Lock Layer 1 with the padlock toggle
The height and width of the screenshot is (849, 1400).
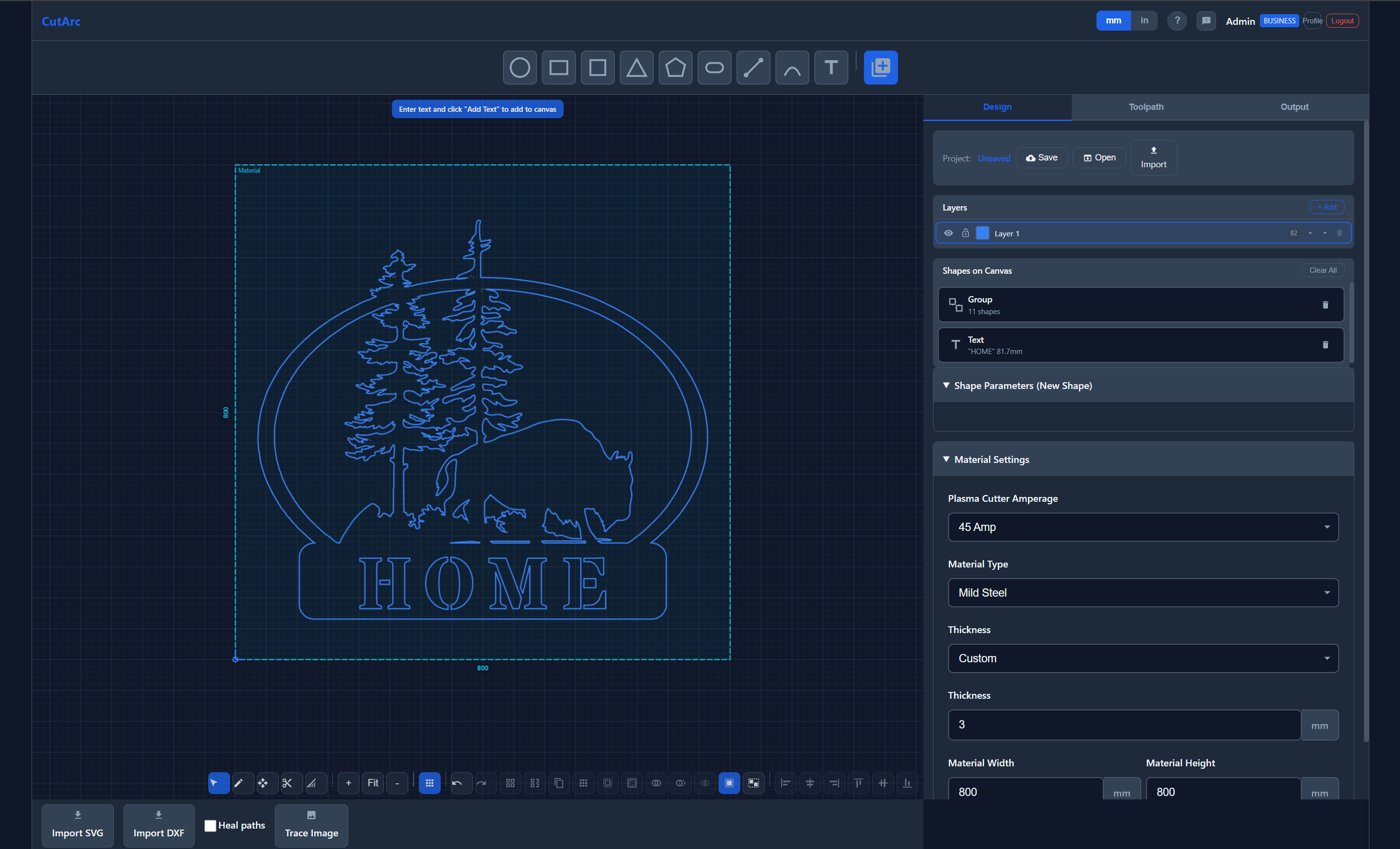(965, 233)
